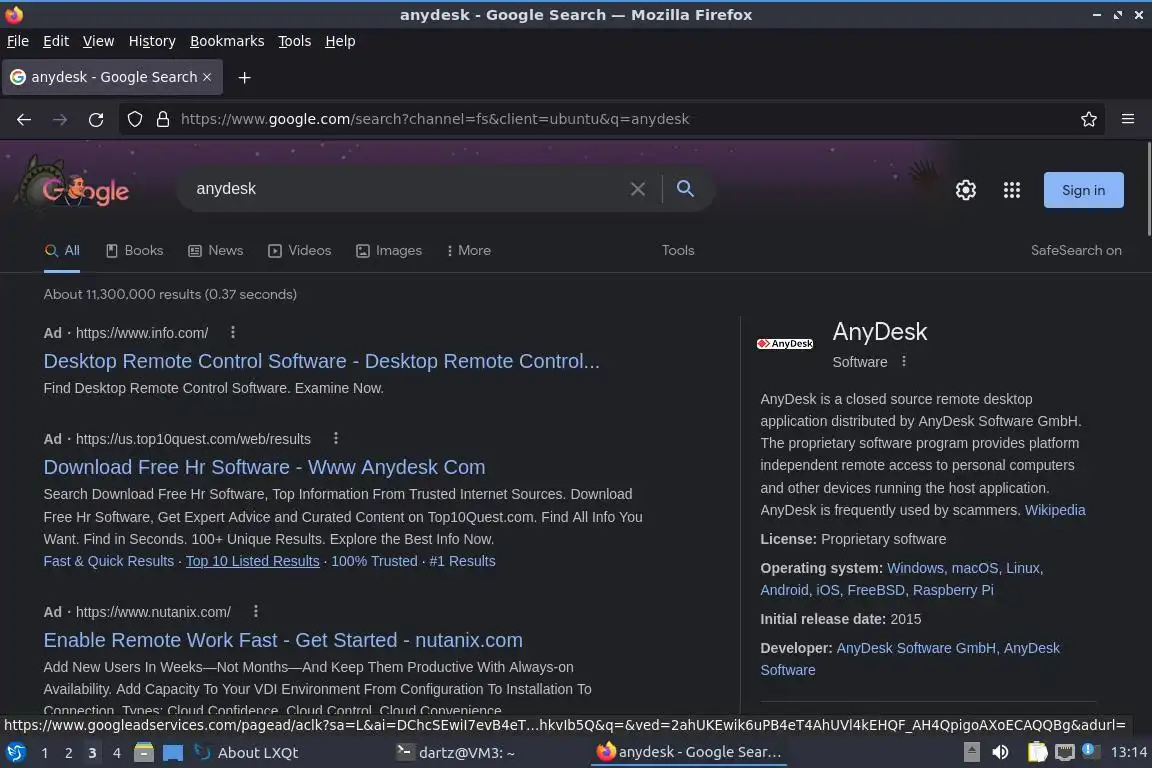Go back to the previous page

click(24, 119)
